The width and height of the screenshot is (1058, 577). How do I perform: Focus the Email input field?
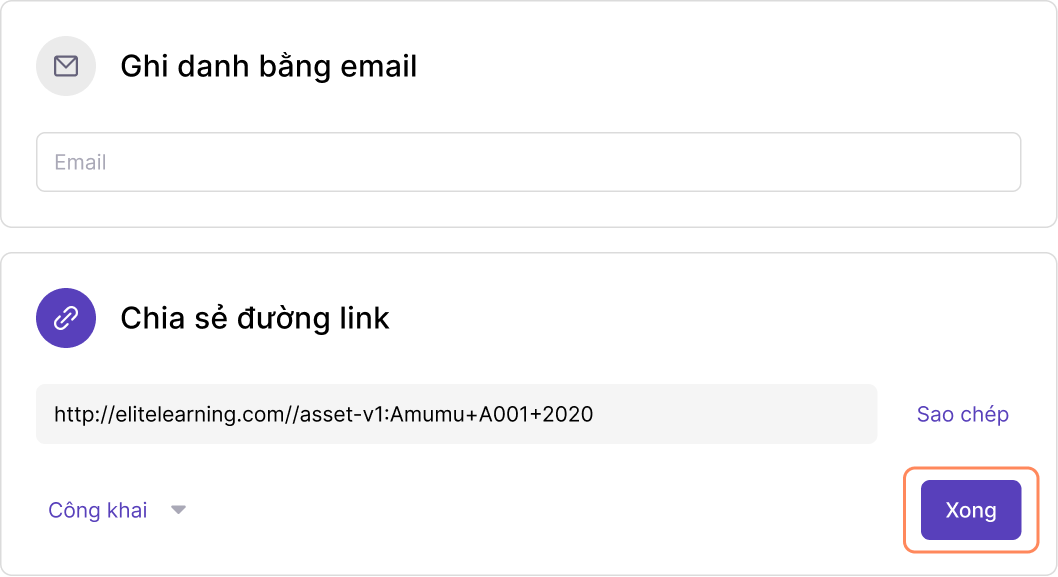(527, 161)
